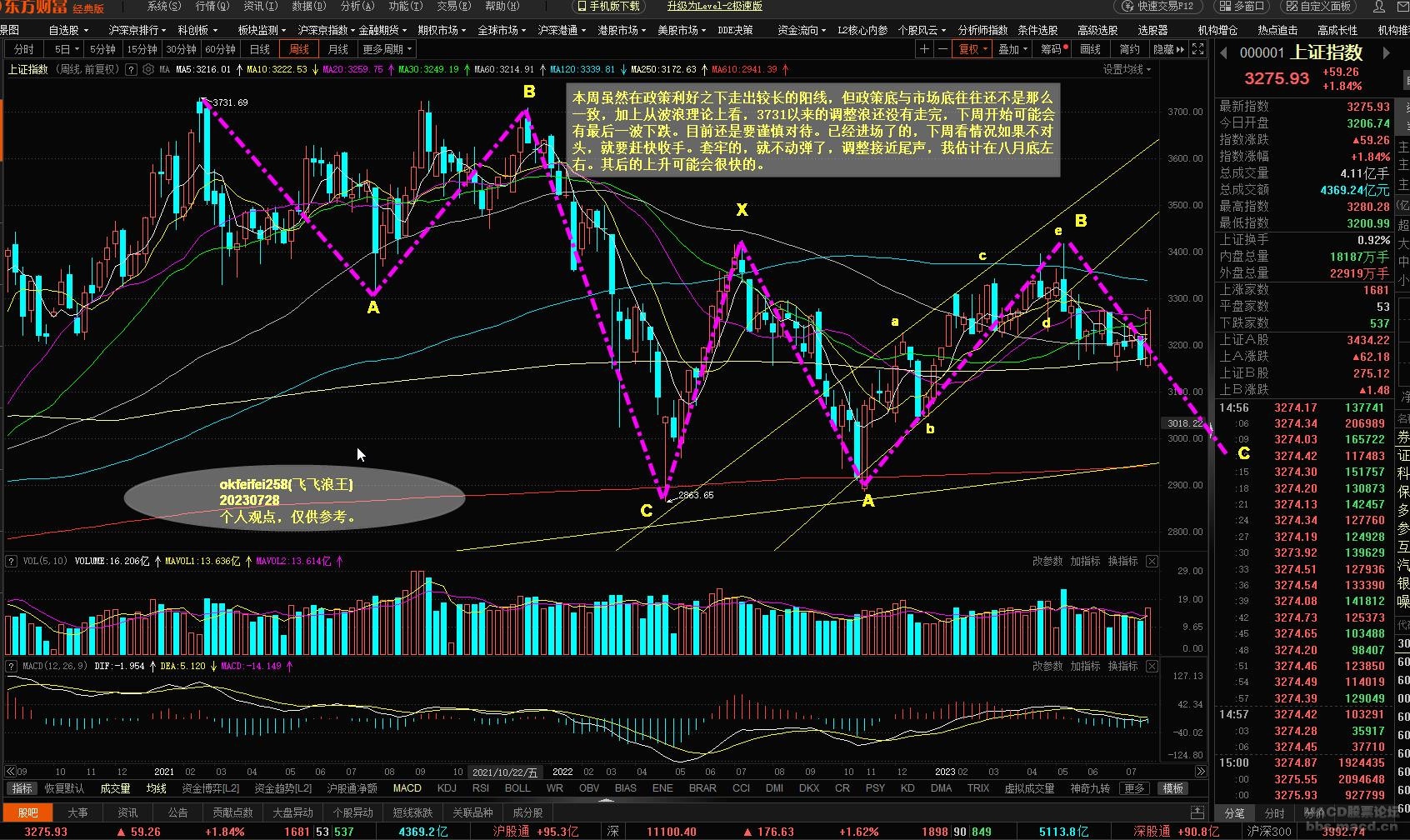
Task: Expand the 更多周期 period dropdown
Action: point(387,49)
